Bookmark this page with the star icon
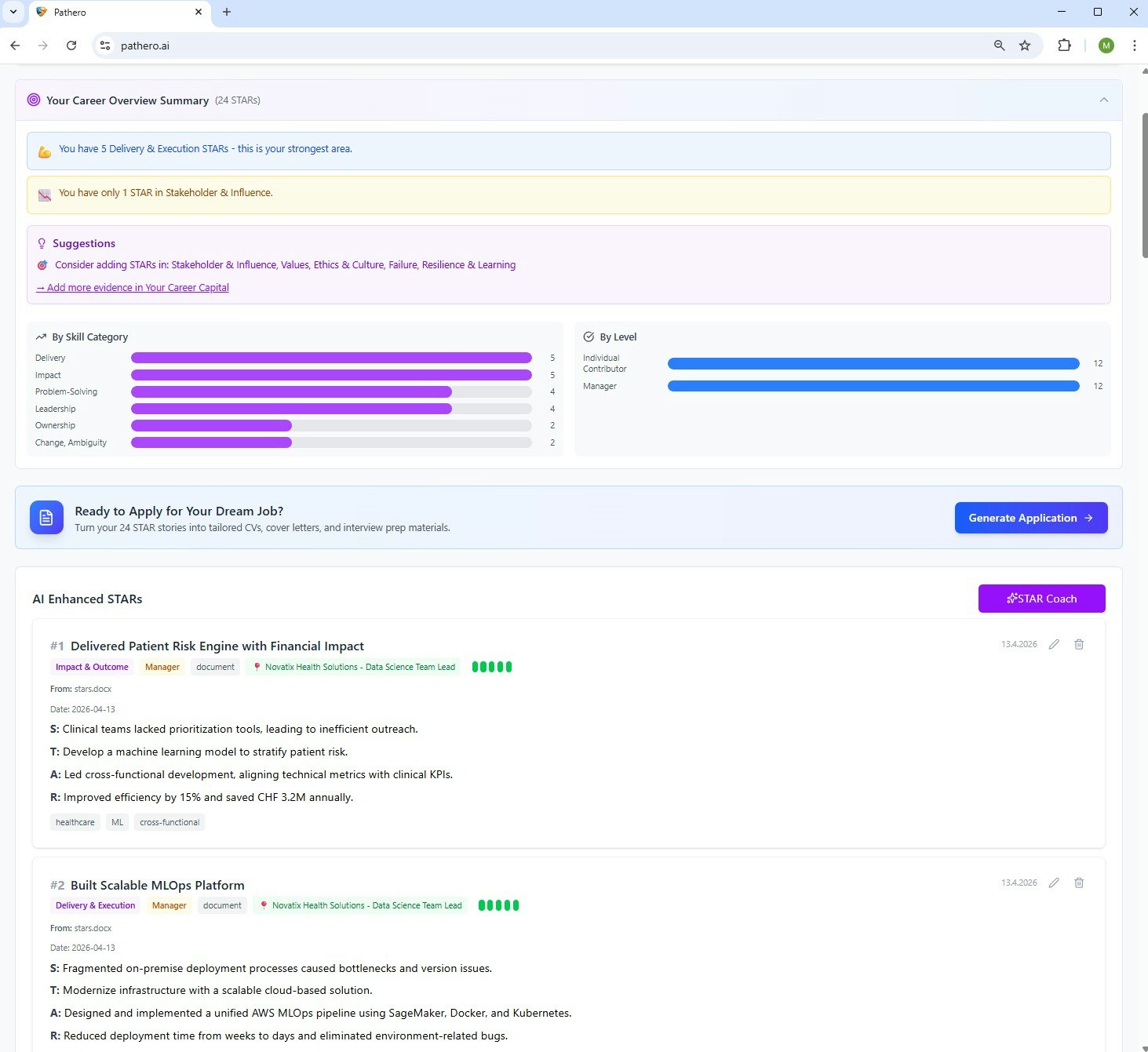The image size is (1148, 1052). tap(1025, 46)
